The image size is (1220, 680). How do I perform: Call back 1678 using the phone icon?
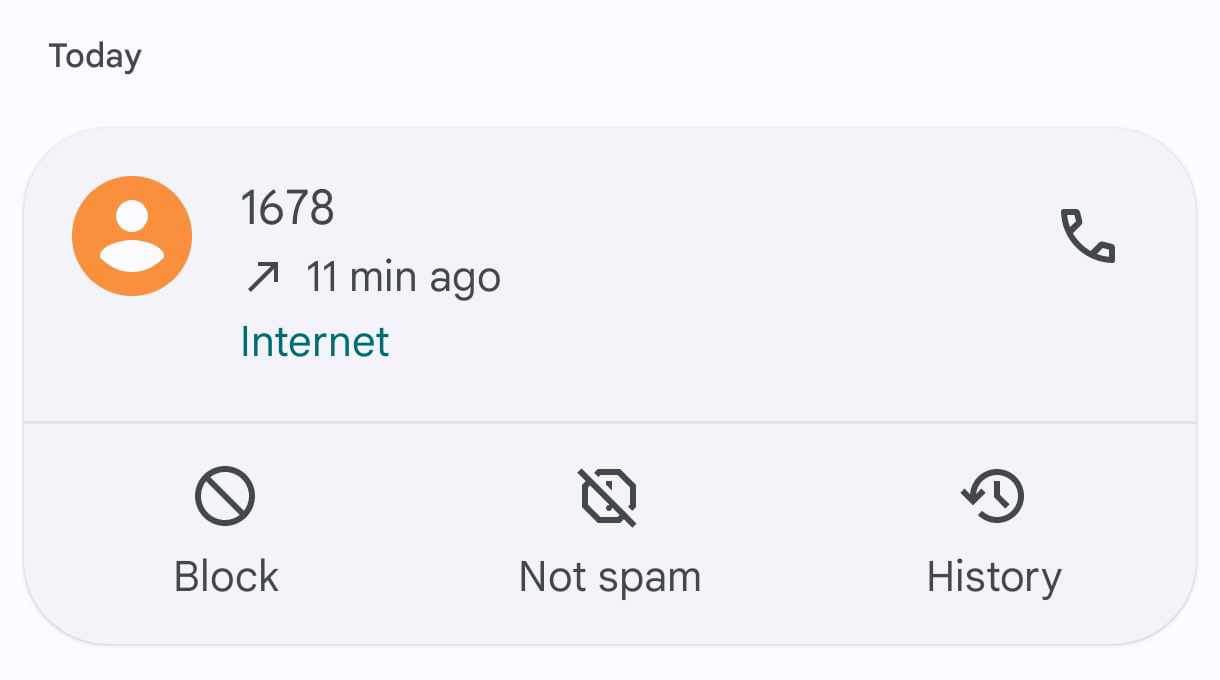1087,236
